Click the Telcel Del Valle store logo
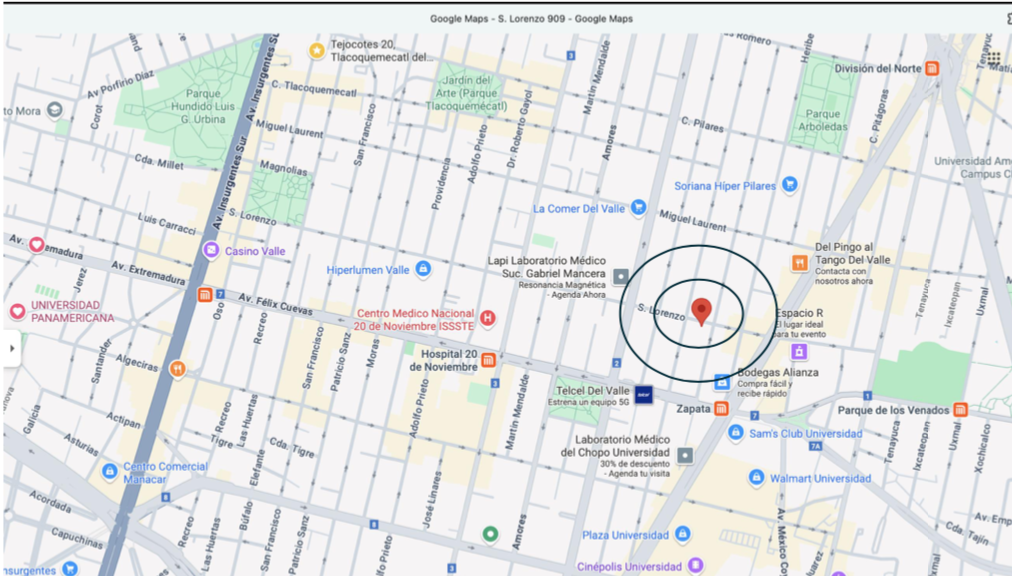This screenshot has height=576, width=1012. 643,395
